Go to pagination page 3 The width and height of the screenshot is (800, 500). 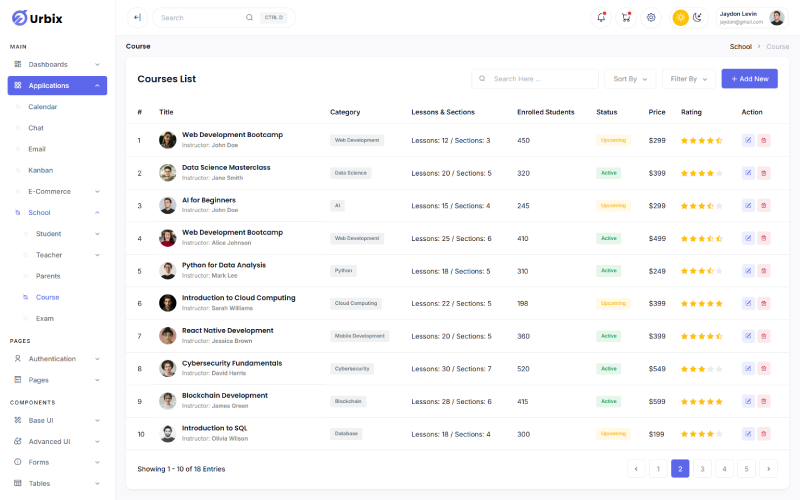(702, 469)
